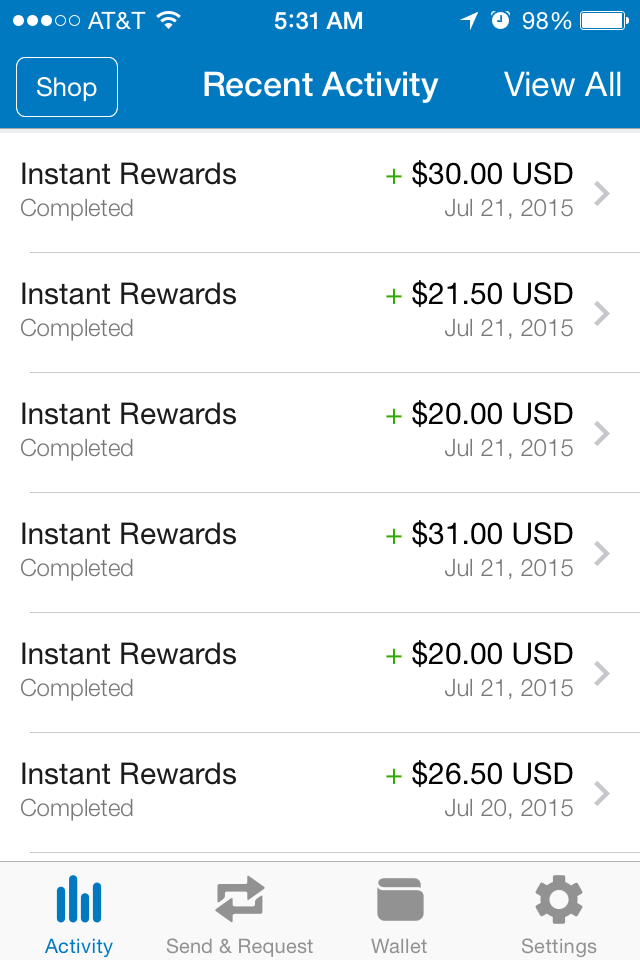Tap the battery indicator icon
Screen dimensions: 640x960
click(604, 21)
